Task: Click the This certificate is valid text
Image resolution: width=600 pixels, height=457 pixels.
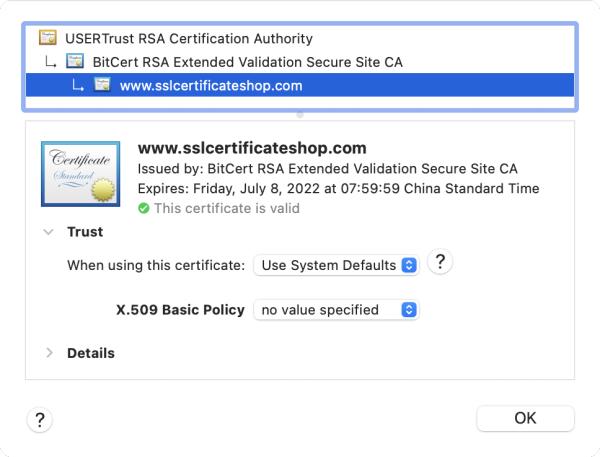Action: point(226,209)
